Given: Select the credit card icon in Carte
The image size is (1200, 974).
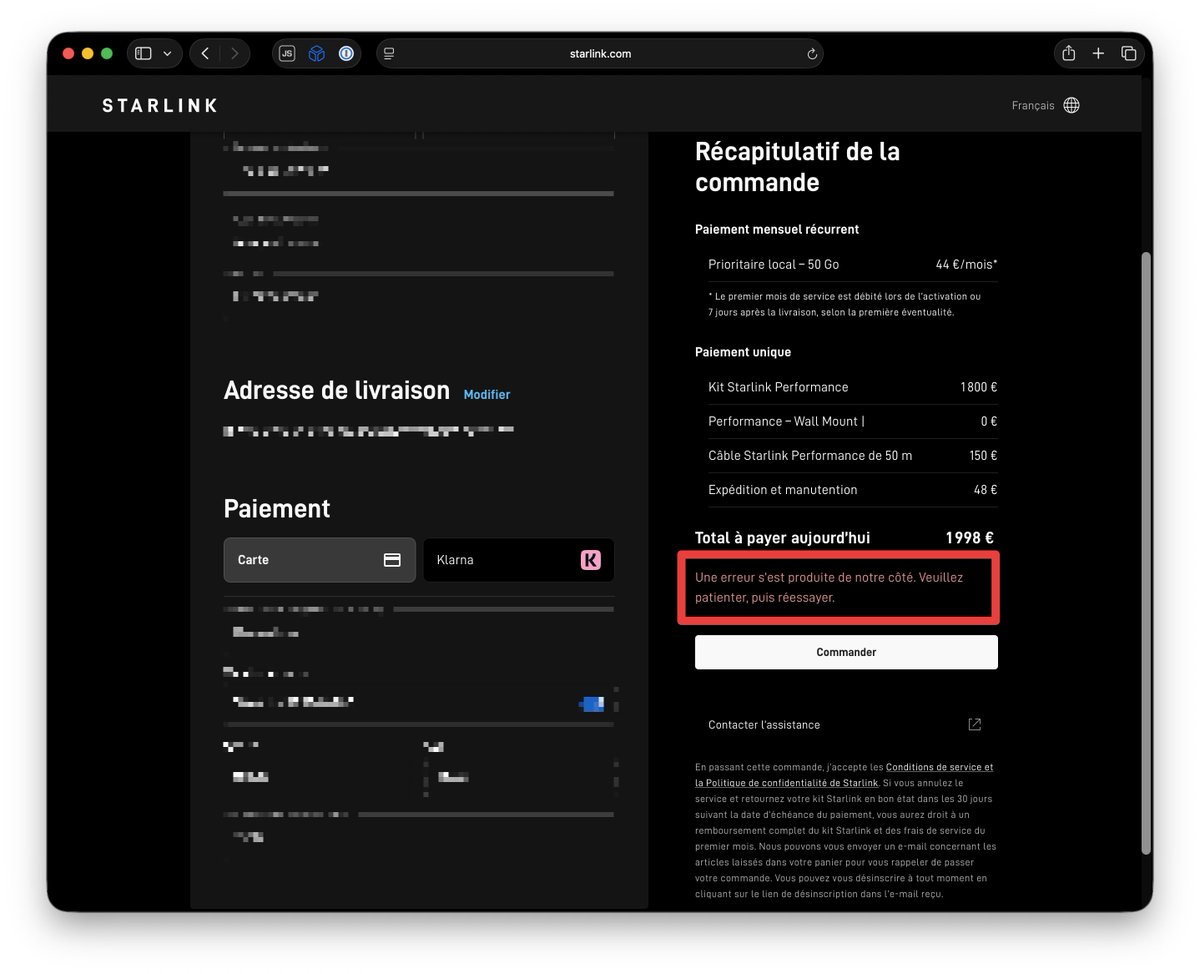Looking at the screenshot, I should [x=393, y=560].
